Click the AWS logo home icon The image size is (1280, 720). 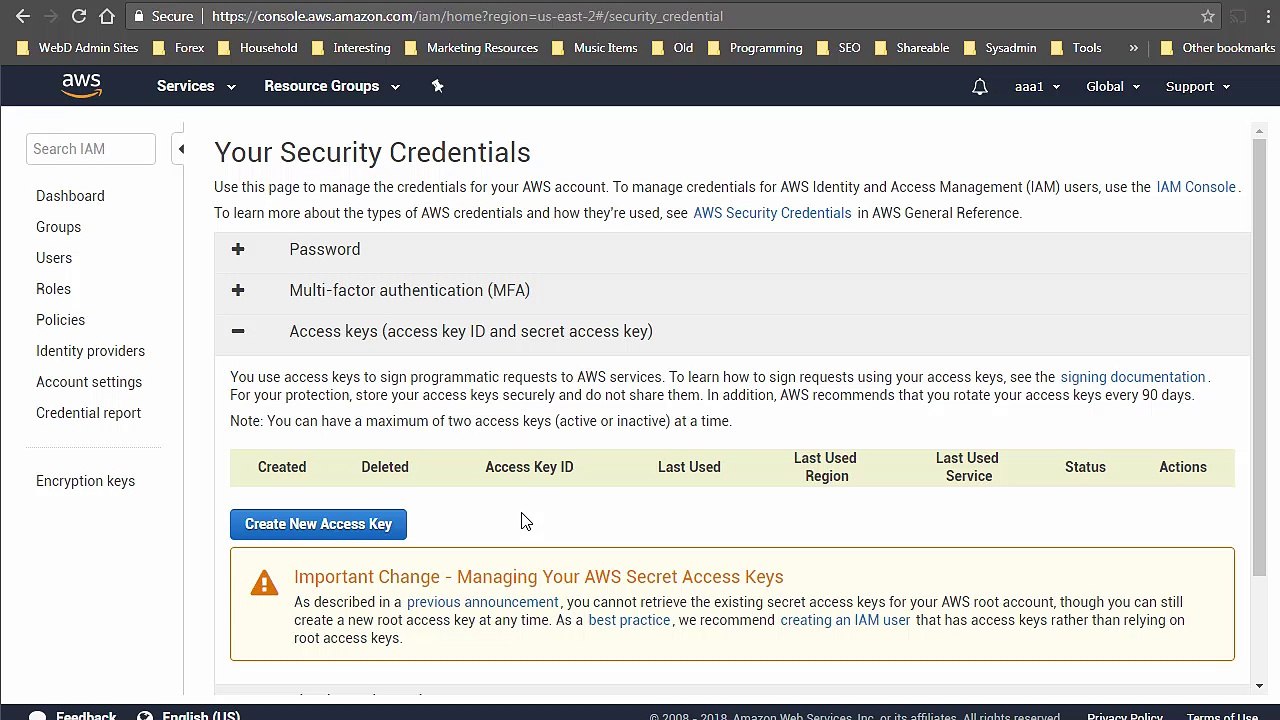click(x=82, y=86)
